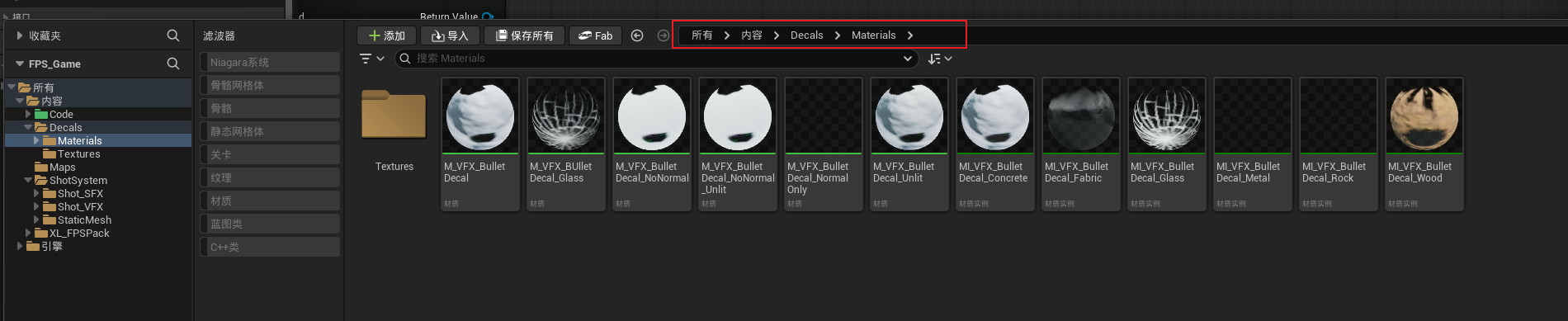Toggle the 骨骼网格体 filter

(x=270, y=85)
